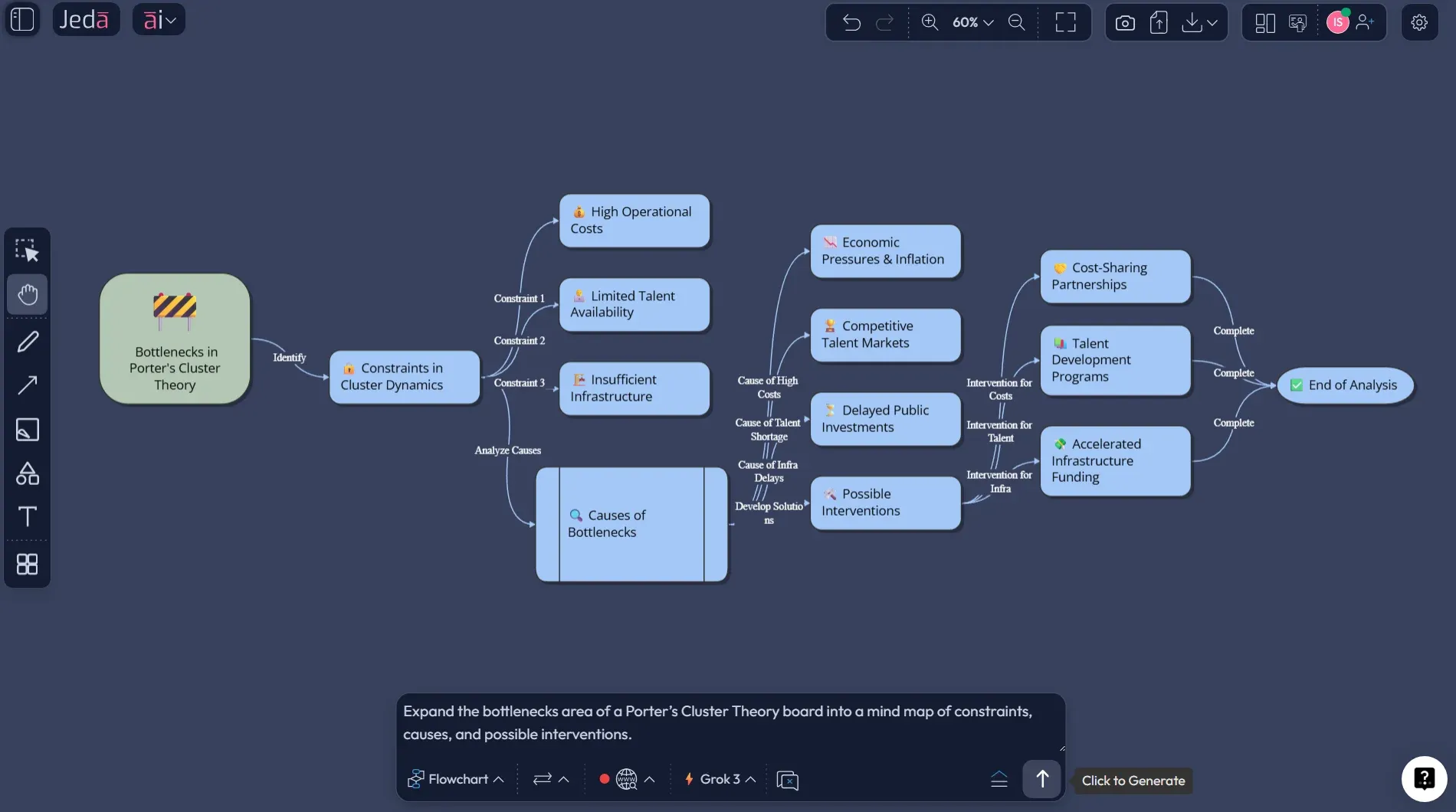Select the Text tool

pyautogui.click(x=28, y=517)
